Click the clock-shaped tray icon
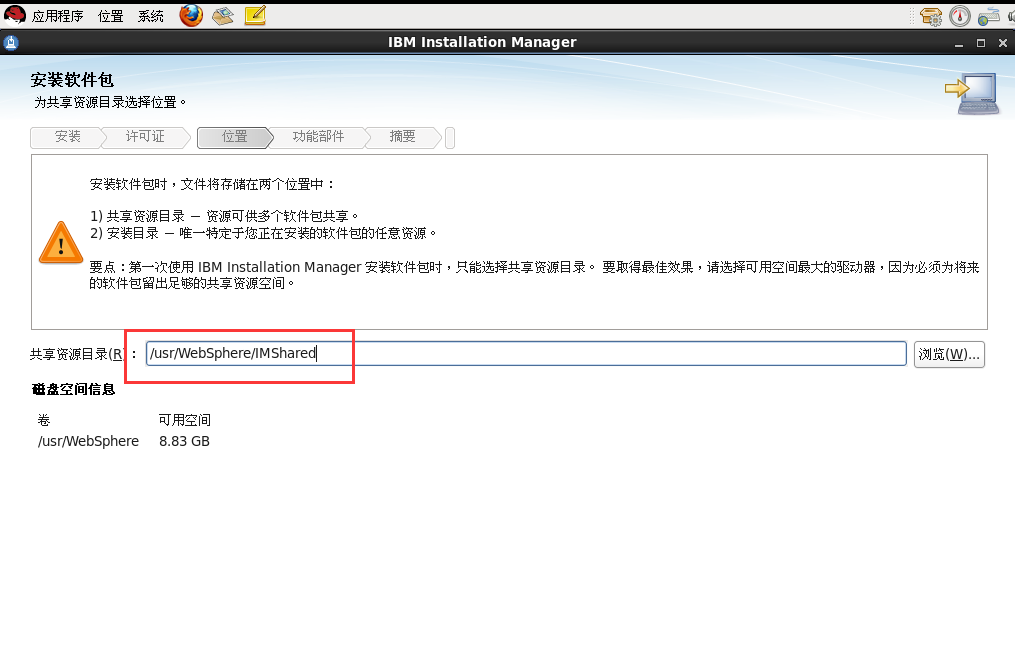 (960, 16)
